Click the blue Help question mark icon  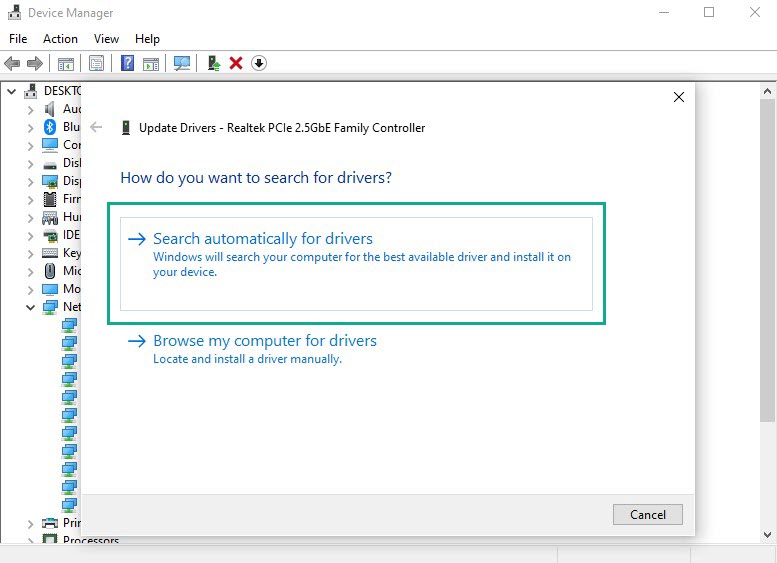127,63
